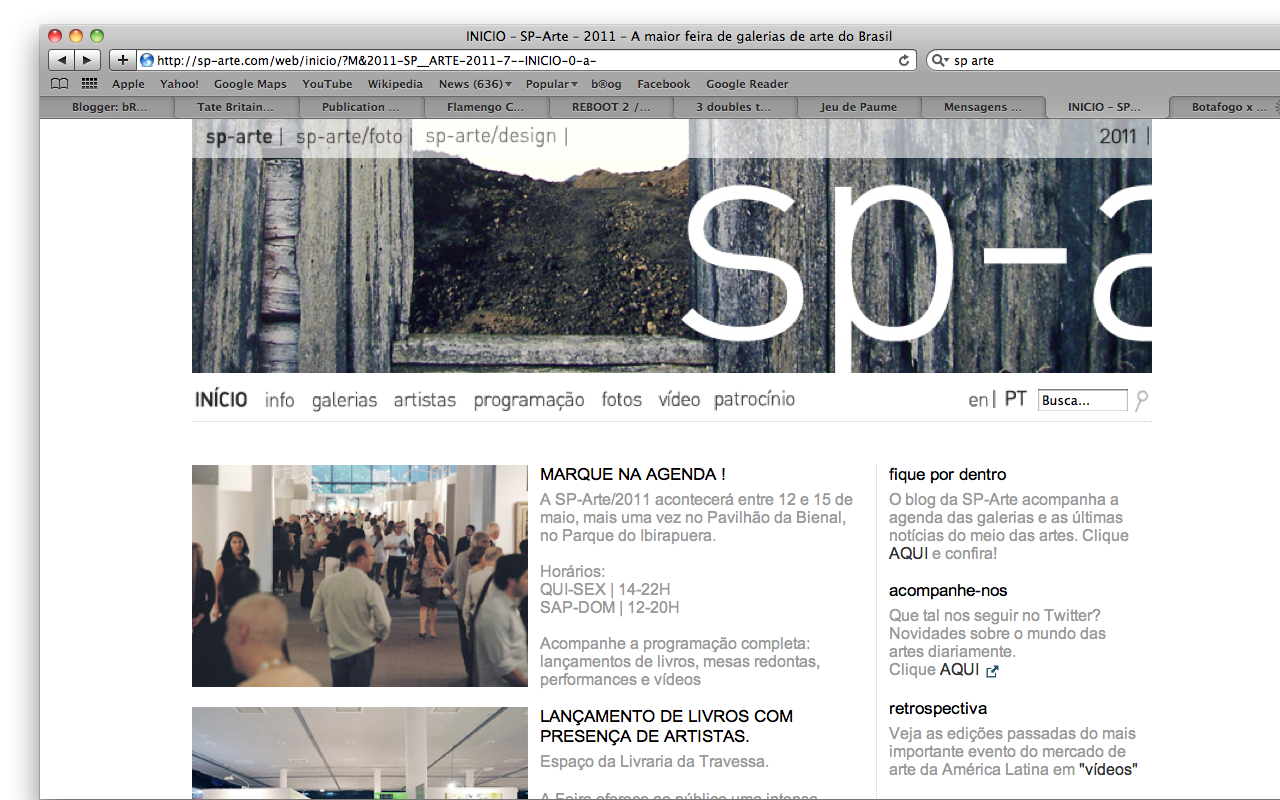Open the sp-arte/design header link
Screen dimensions: 1280x800
coord(491,136)
